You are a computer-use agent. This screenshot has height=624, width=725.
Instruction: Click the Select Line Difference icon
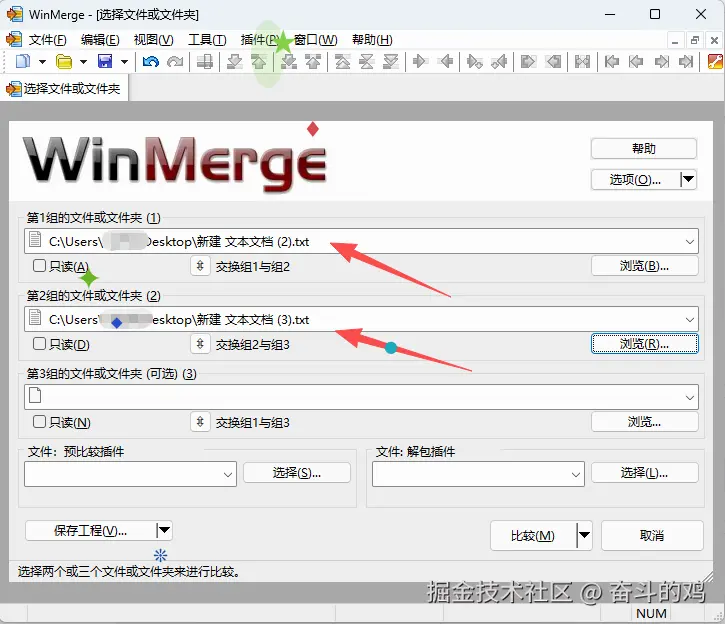coord(204,61)
